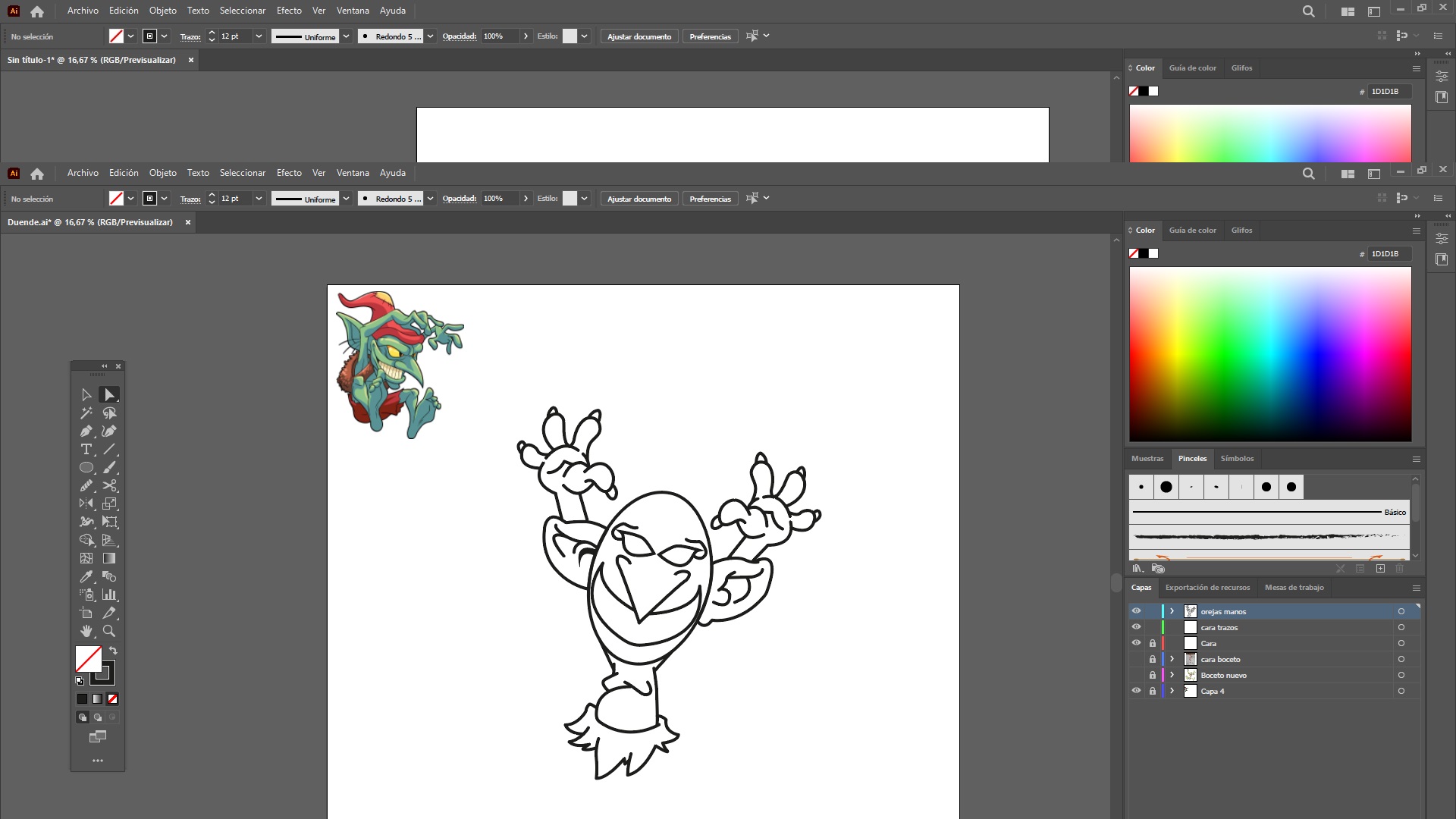Click Preferencias button in Duende window

pyautogui.click(x=710, y=199)
